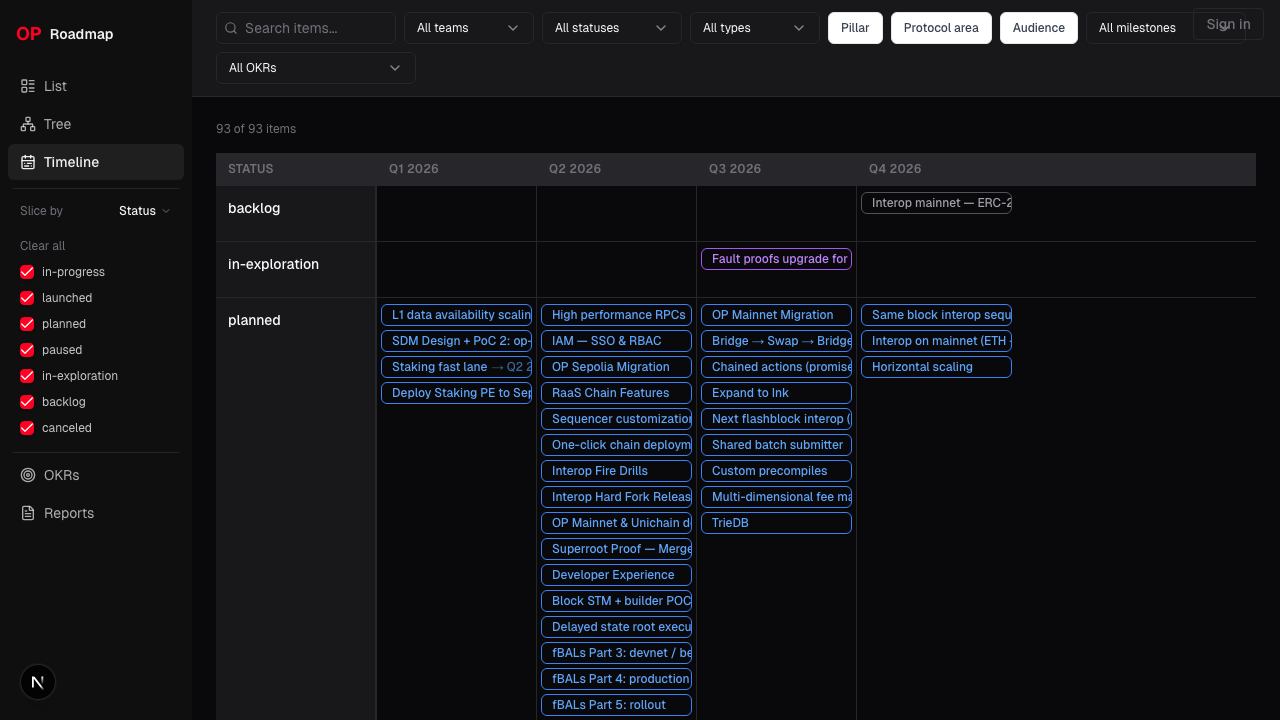Image resolution: width=1280 pixels, height=720 pixels.
Task: Click the search magnifier icon
Action: tap(232, 28)
